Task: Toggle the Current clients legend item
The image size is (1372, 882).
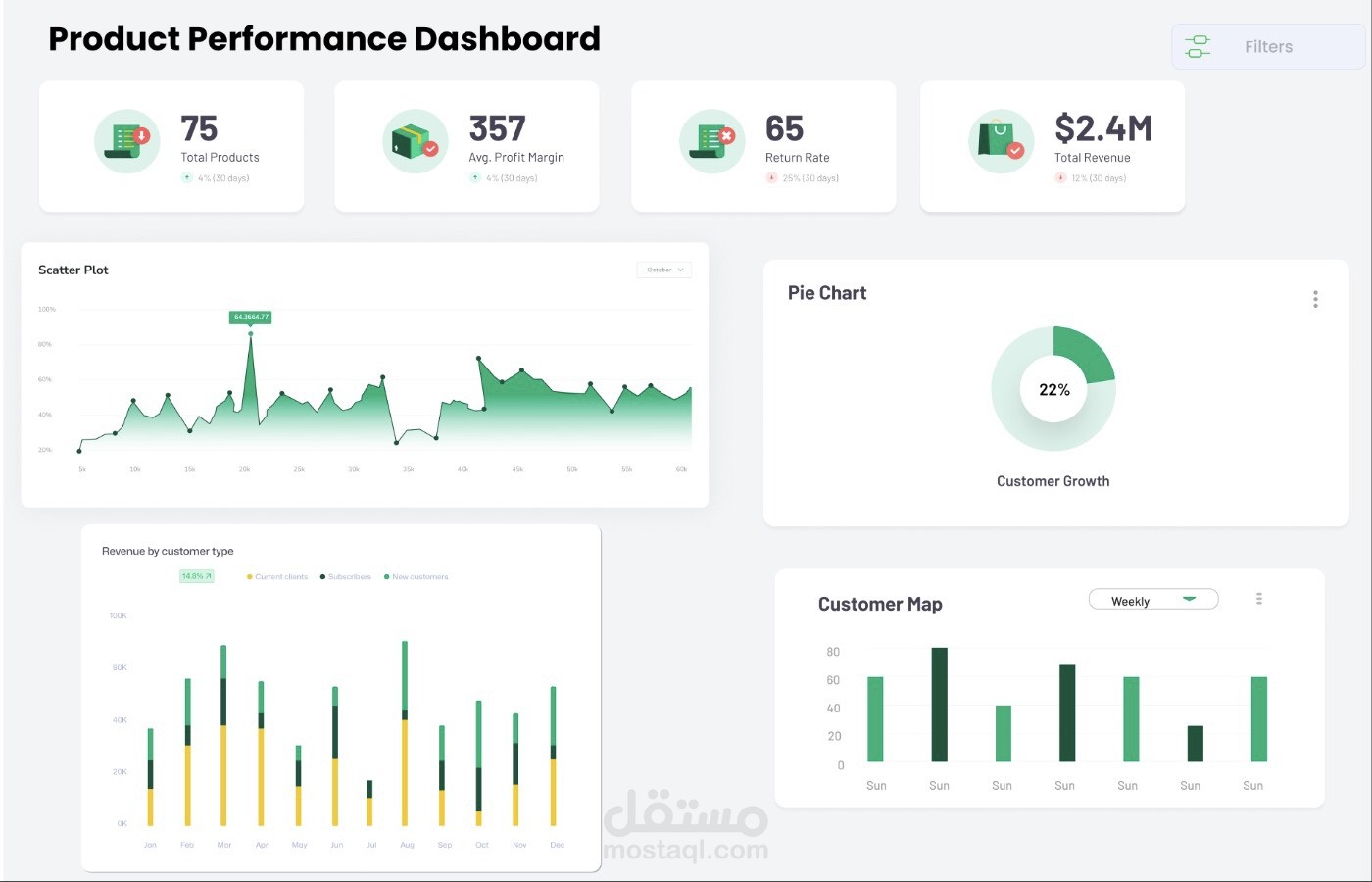Action: point(277,577)
